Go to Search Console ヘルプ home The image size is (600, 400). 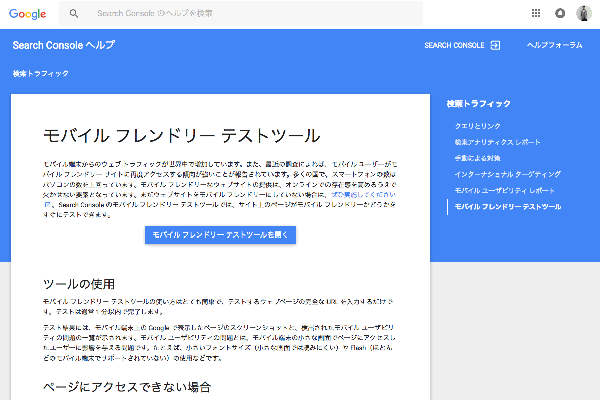click(64, 45)
